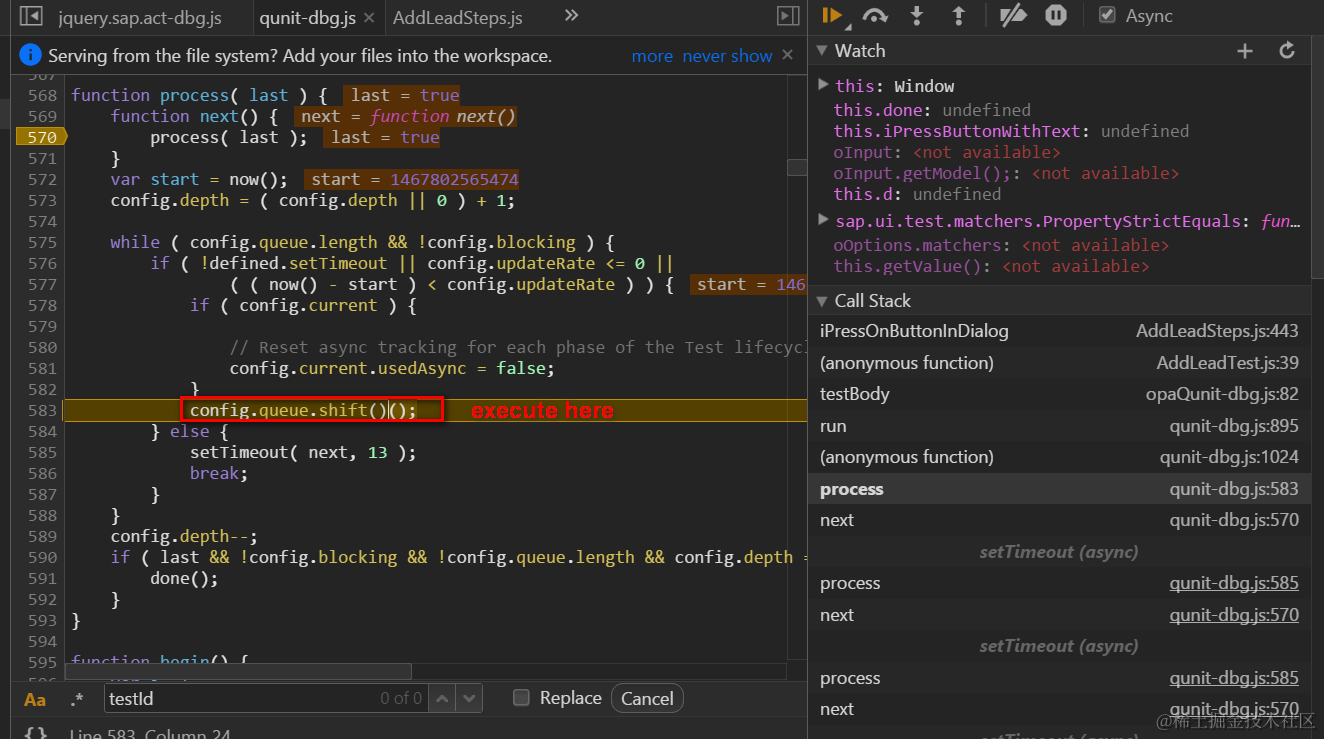Open link AddLeadTest.js:39

1228,363
